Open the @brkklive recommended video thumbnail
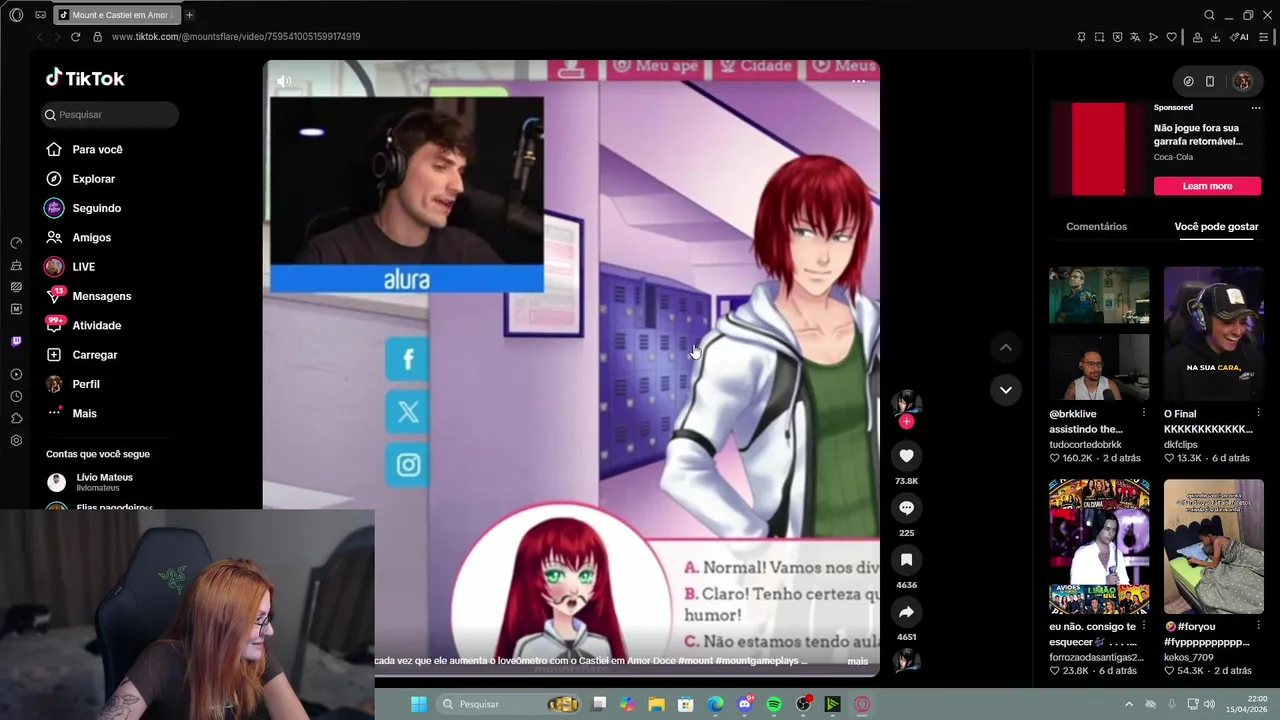The width and height of the screenshot is (1280, 720). point(1098,334)
